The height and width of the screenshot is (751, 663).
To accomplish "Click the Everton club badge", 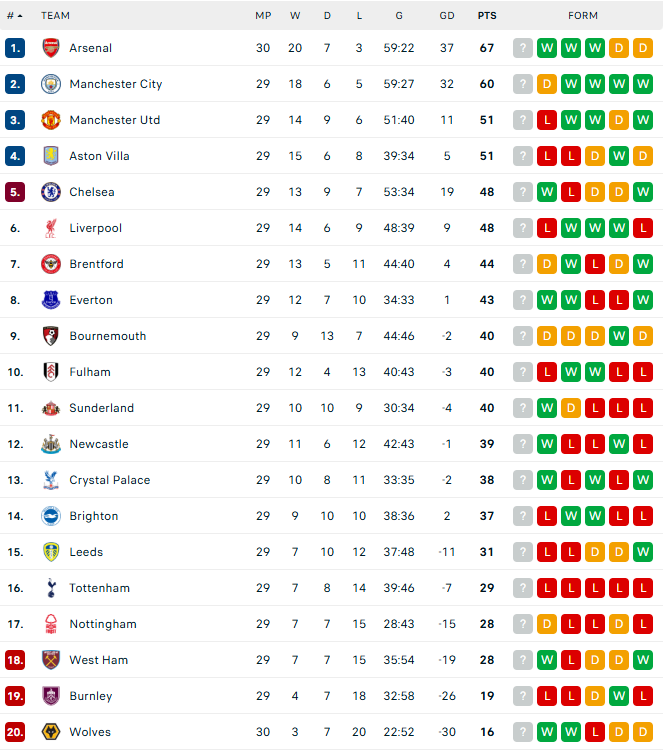I will [51, 300].
